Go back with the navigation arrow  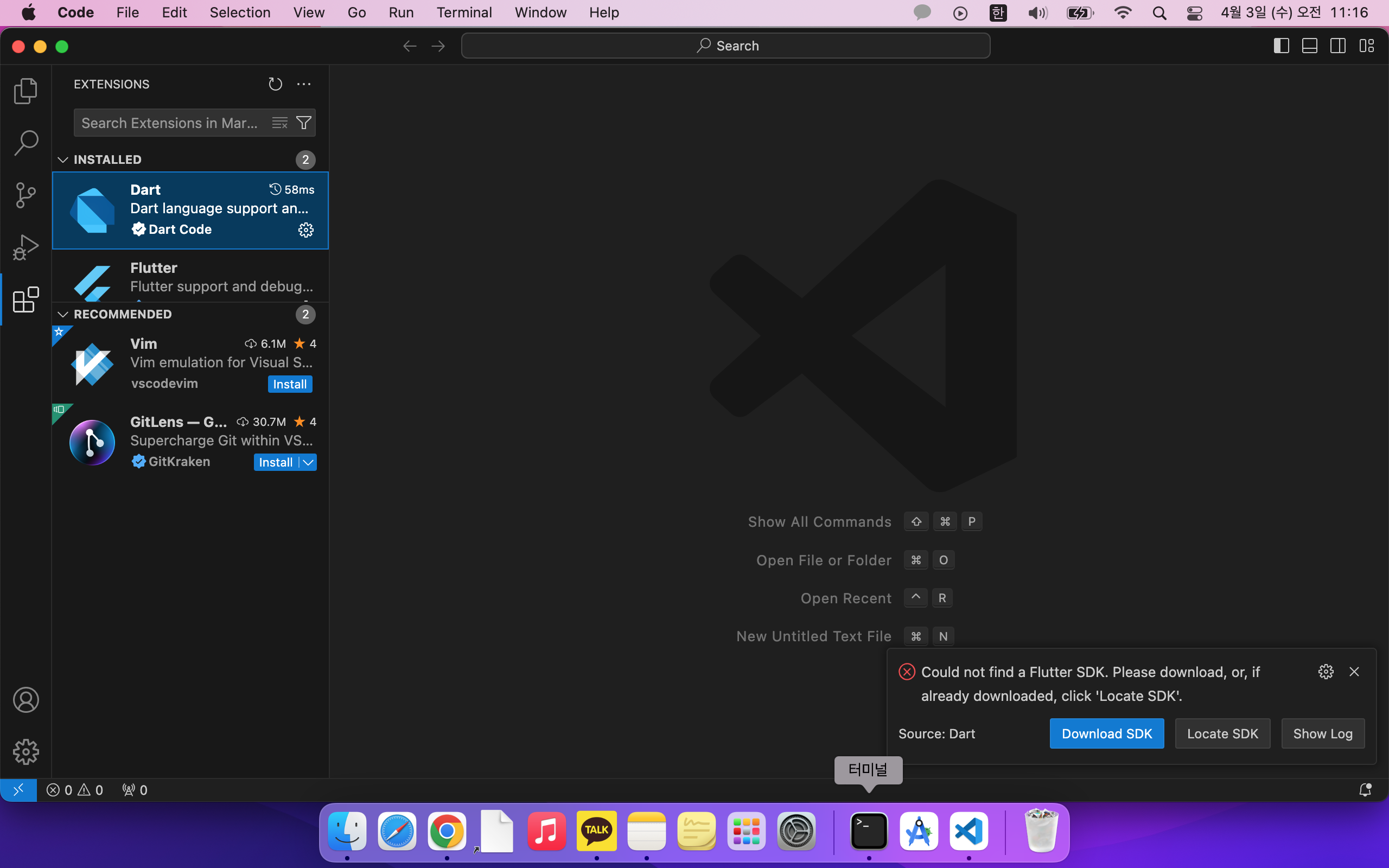(x=410, y=46)
